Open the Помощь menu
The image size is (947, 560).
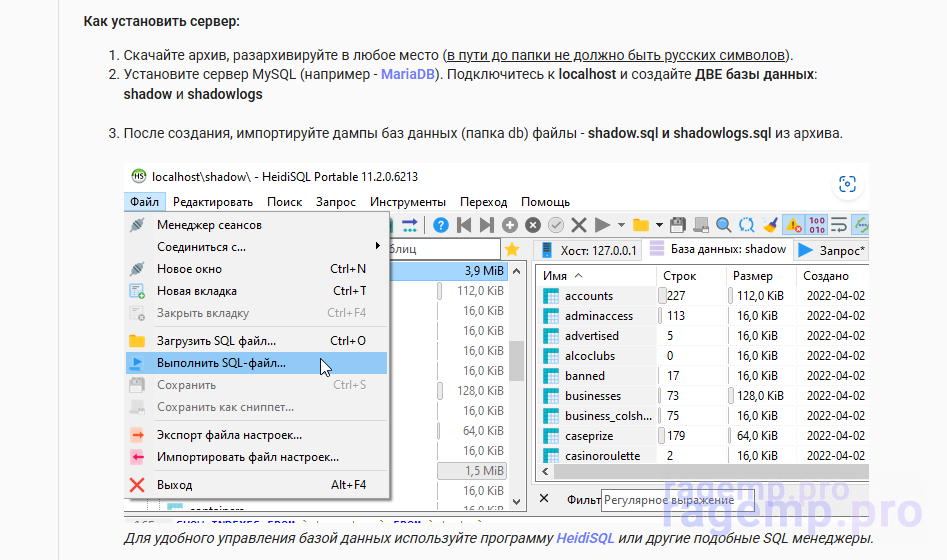[545, 202]
